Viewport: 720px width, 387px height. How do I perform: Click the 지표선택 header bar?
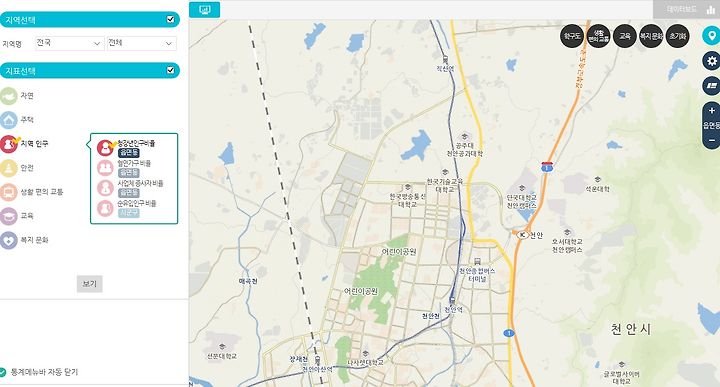(x=90, y=71)
